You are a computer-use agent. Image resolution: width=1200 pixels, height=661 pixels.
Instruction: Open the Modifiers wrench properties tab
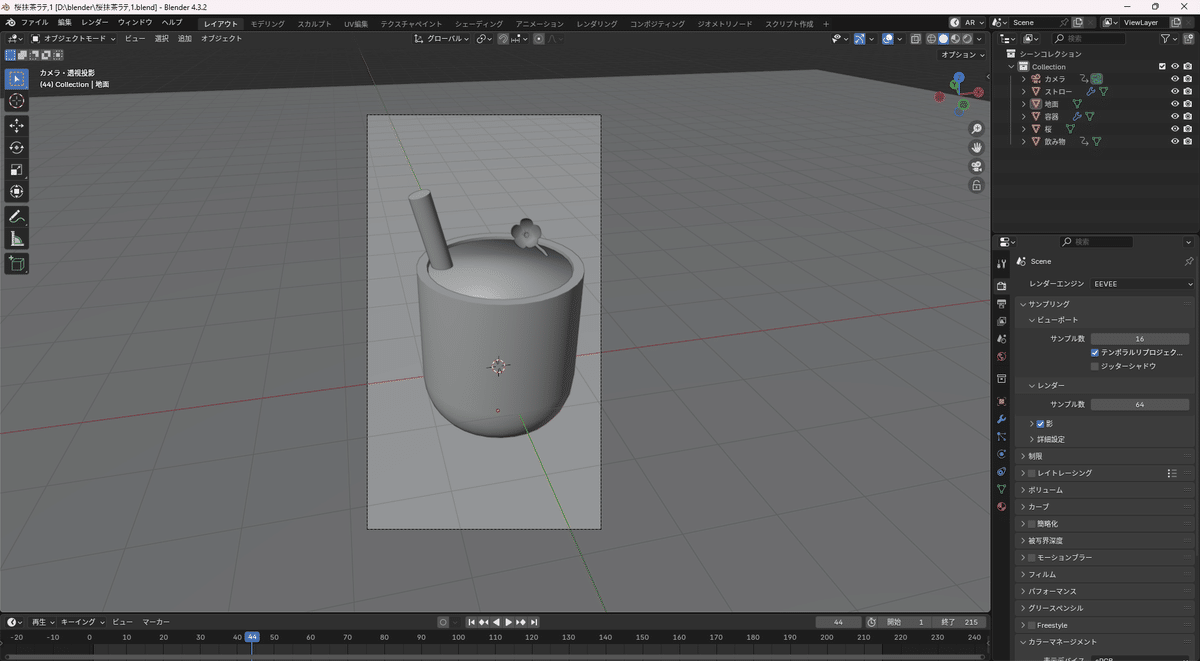1001,419
